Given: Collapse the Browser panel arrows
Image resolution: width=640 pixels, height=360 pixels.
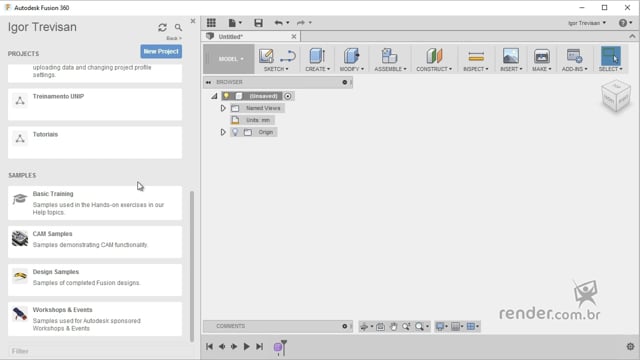Looking at the screenshot, I should click(209, 82).
